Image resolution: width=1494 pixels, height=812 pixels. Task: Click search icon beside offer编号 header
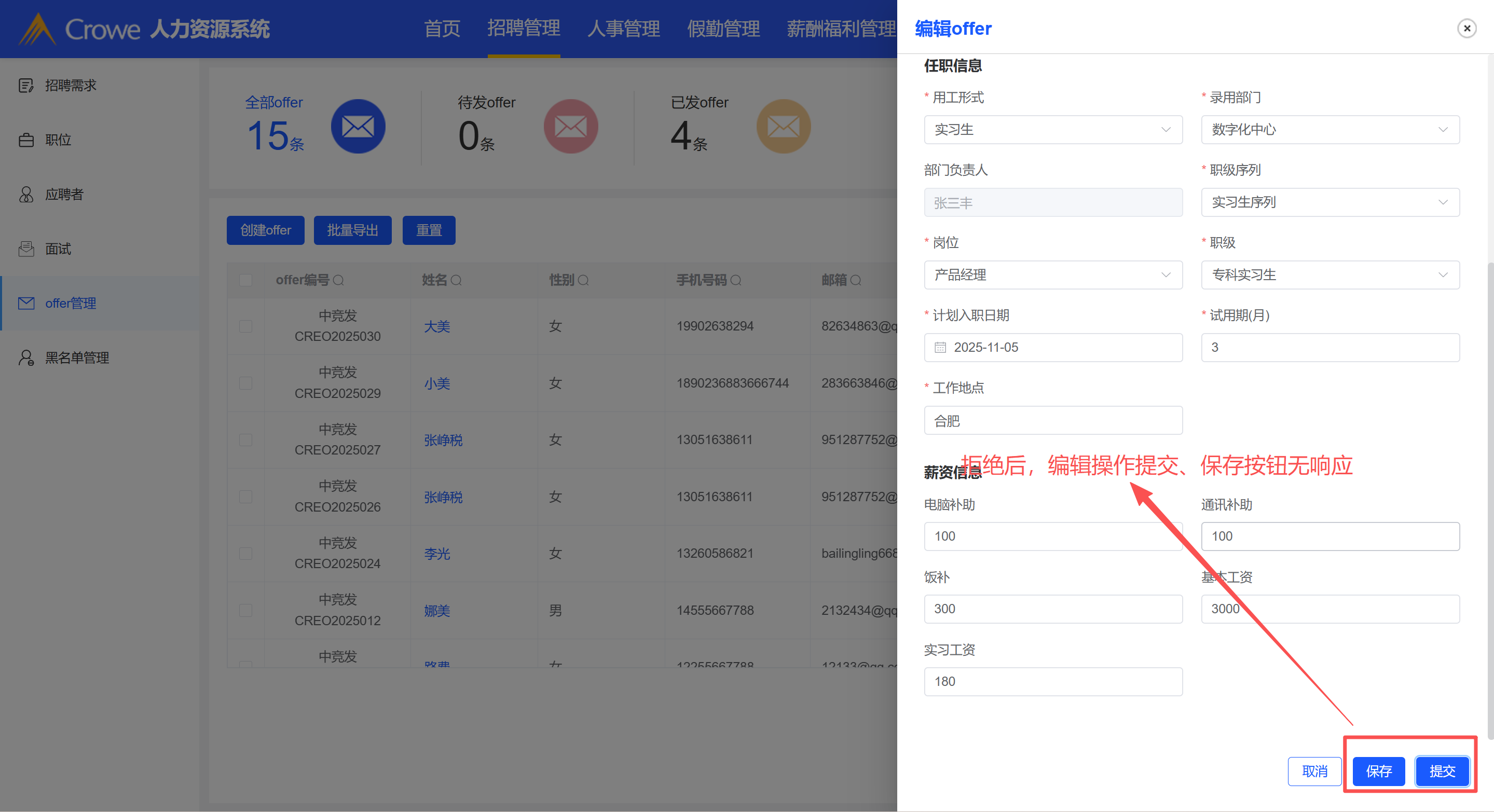tap(339, 281)
